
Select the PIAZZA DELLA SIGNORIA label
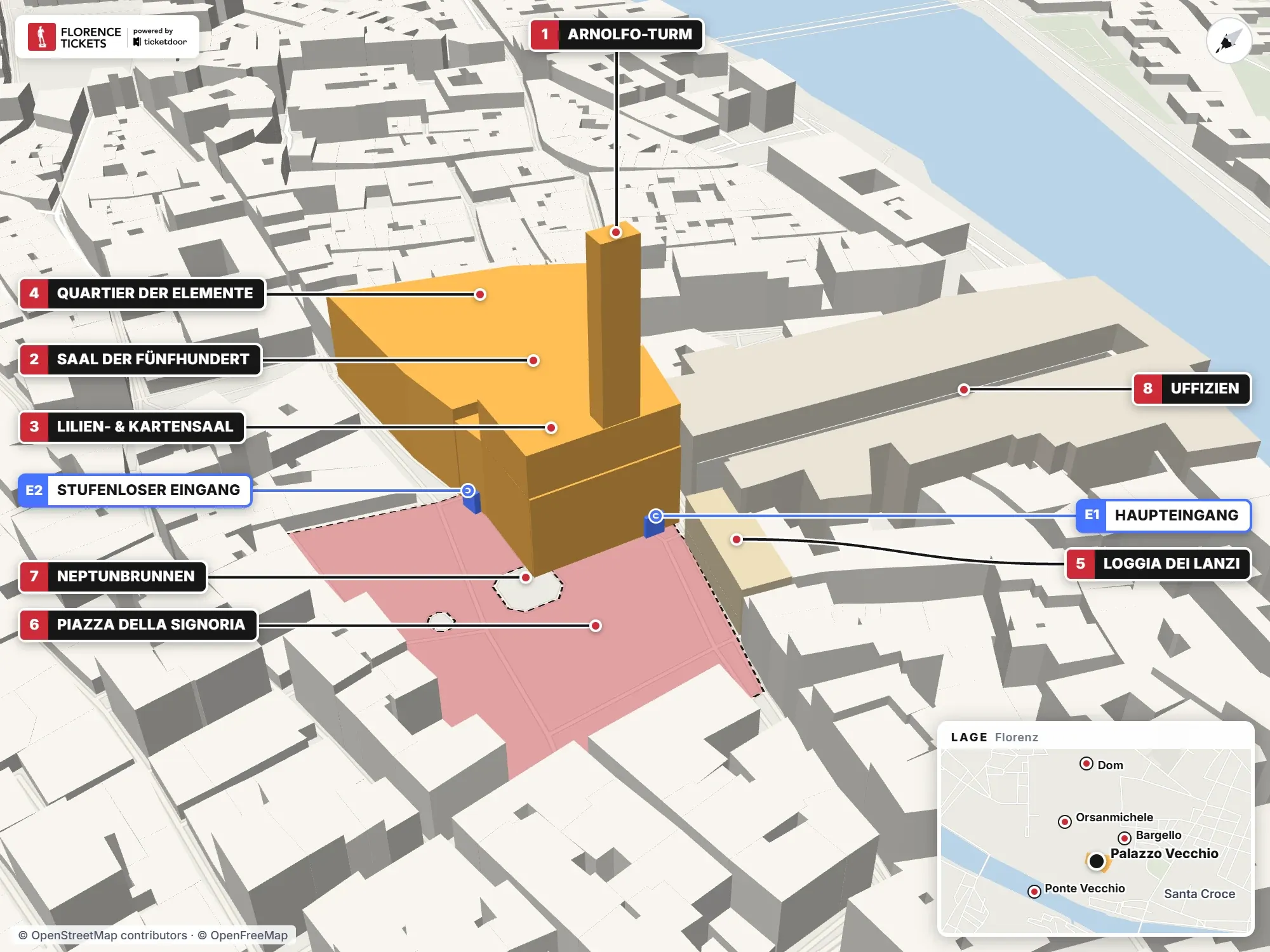click(138, 625)
